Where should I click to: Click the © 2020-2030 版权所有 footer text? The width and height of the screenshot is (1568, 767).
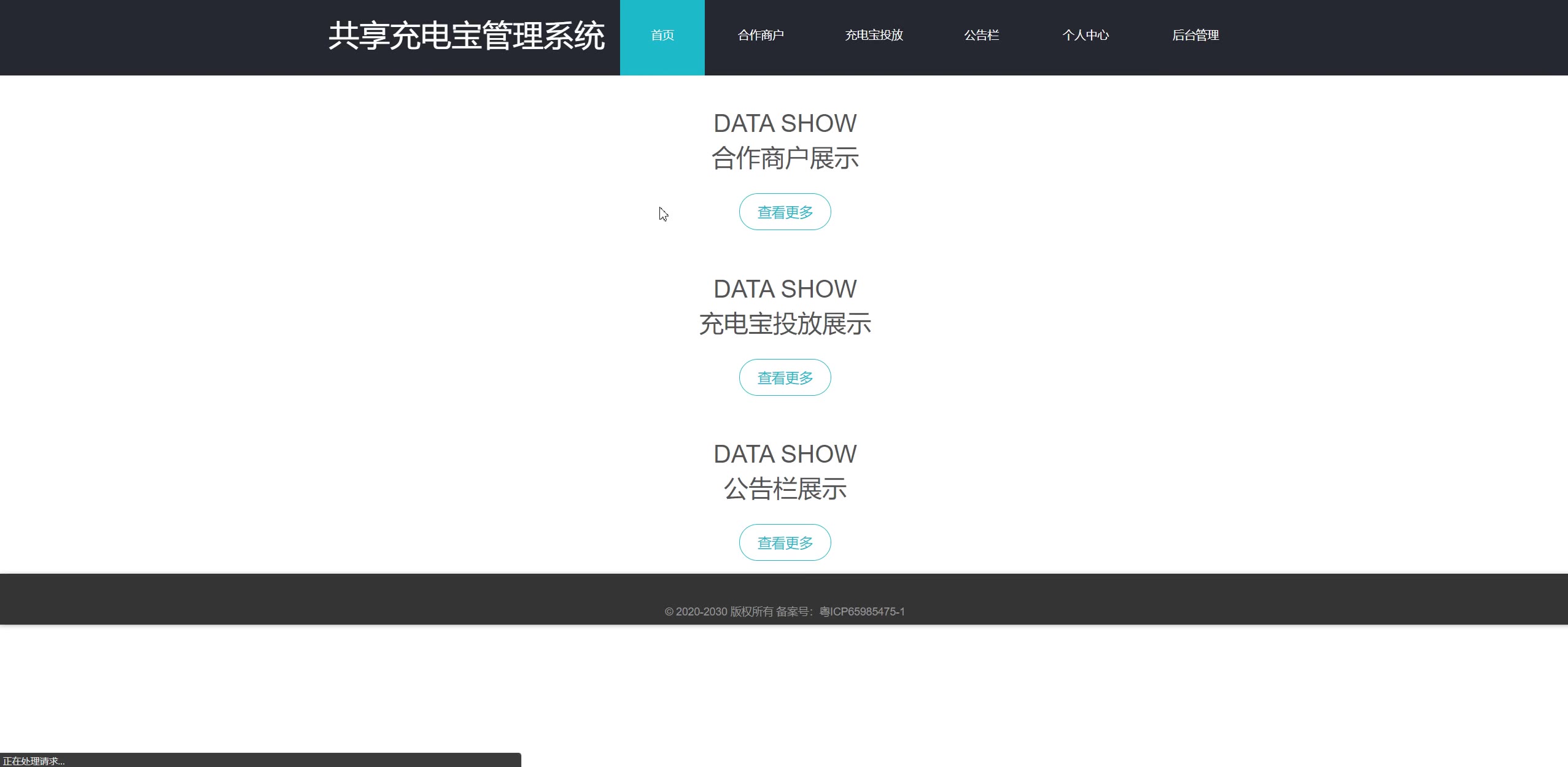718,612
